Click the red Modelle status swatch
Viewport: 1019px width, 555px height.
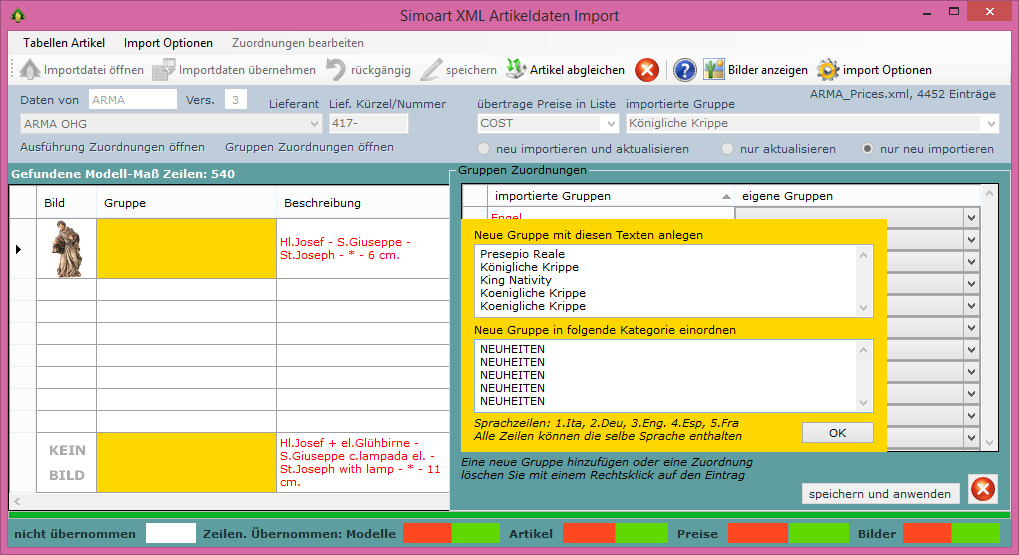427,534
